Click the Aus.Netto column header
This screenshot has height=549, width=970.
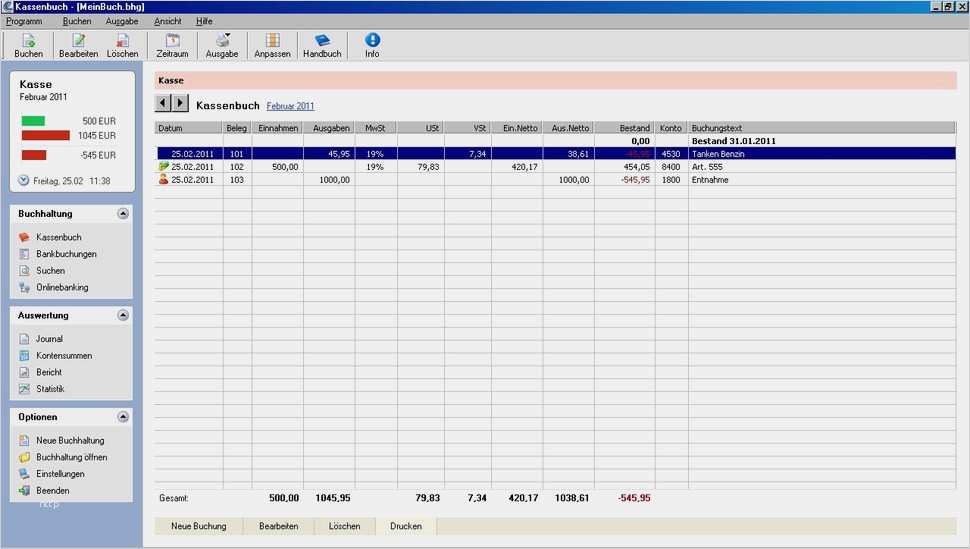pos(569,128)
